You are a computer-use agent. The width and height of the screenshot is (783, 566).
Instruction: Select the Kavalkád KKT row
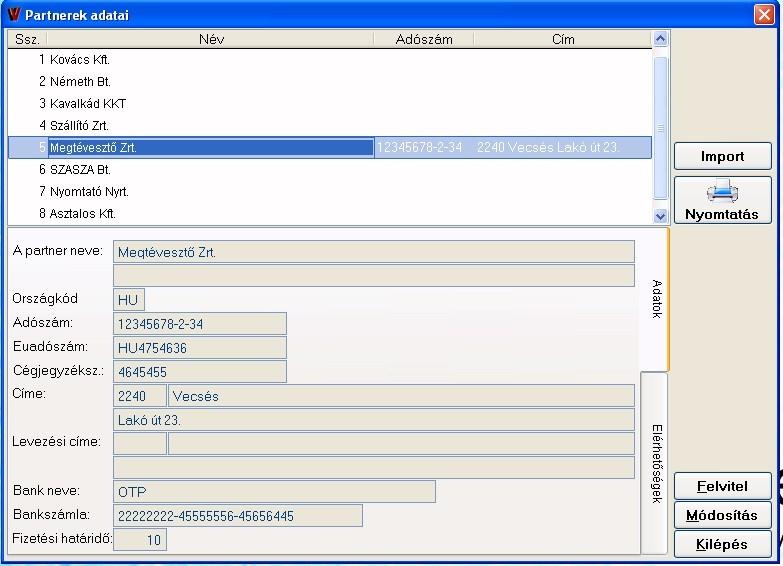coord(330,103)
